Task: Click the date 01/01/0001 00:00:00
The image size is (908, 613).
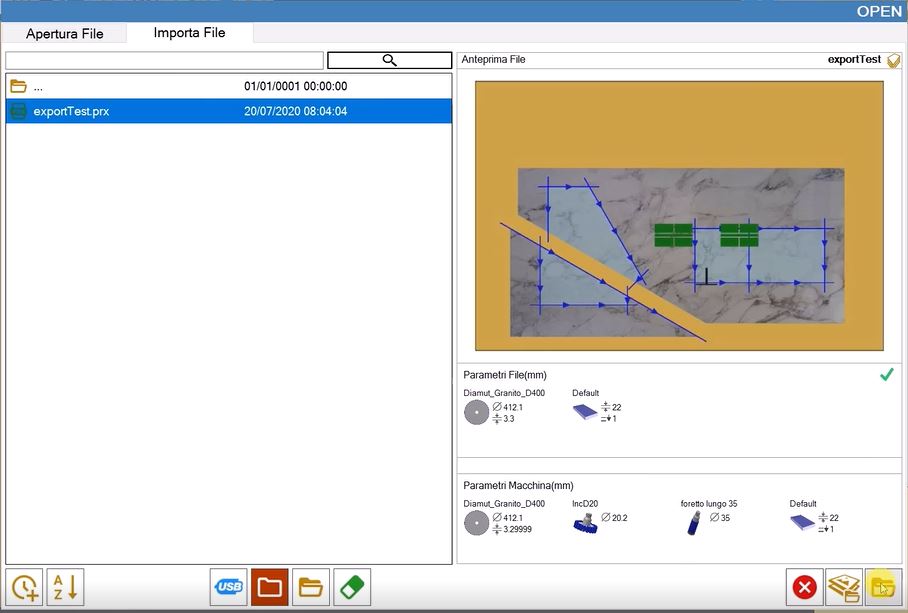Action: [295, 86]
